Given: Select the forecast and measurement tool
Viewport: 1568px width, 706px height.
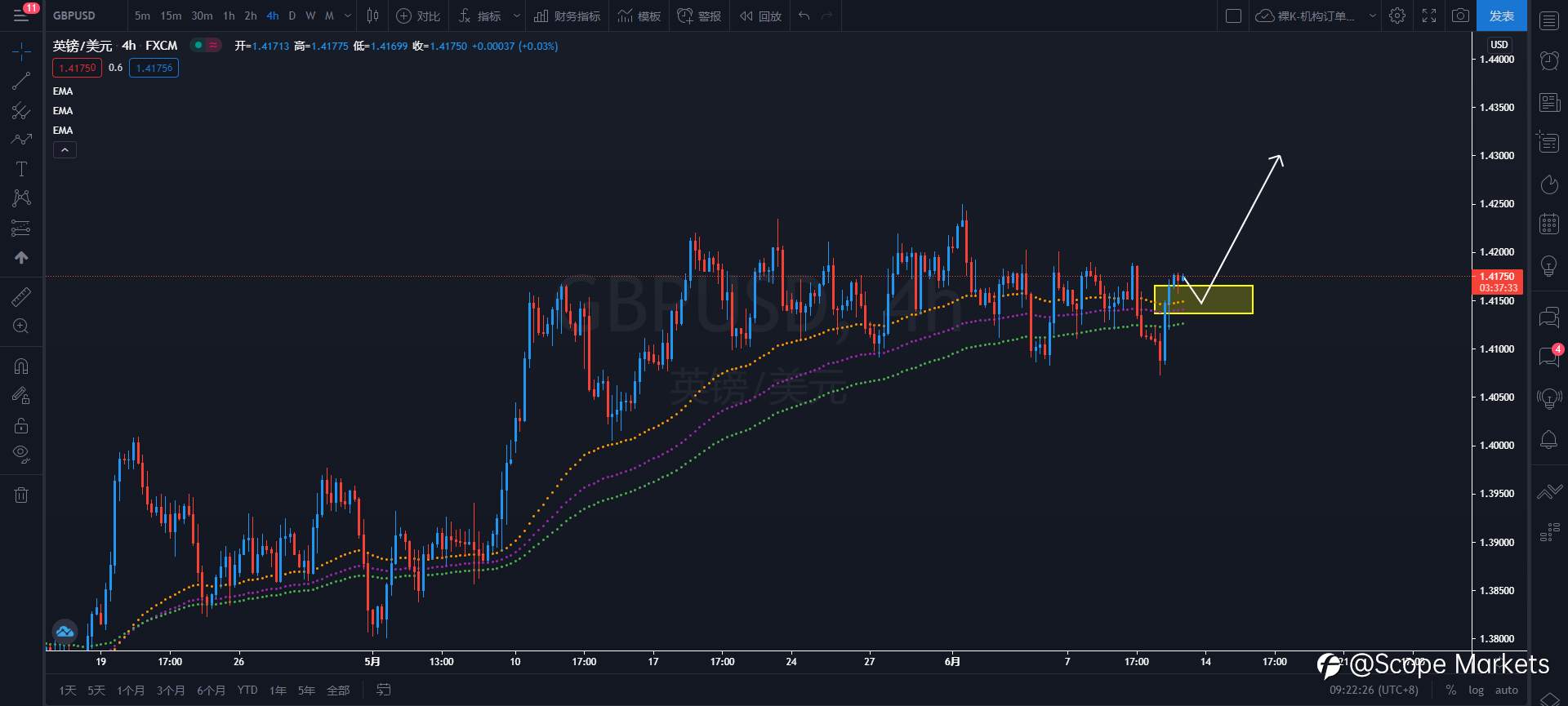Looking at the screenshot, I should click(21, 228).
